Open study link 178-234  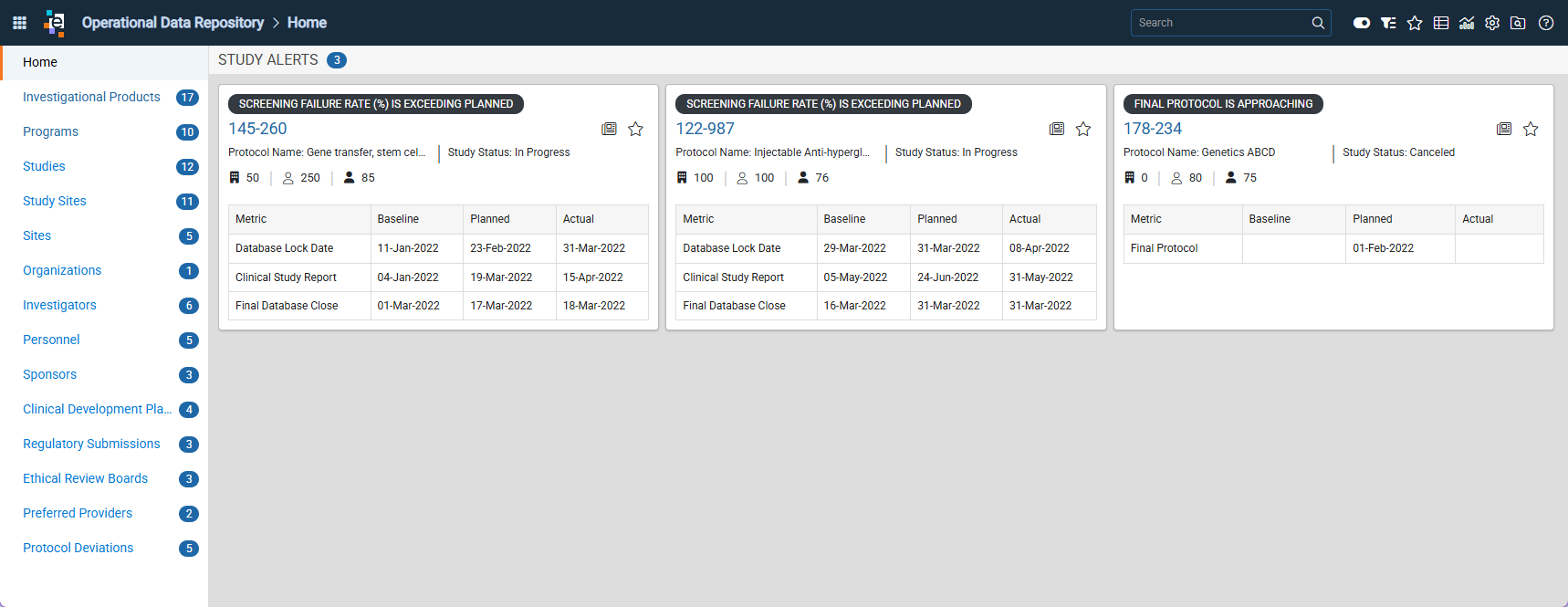tap(1153, 129)
